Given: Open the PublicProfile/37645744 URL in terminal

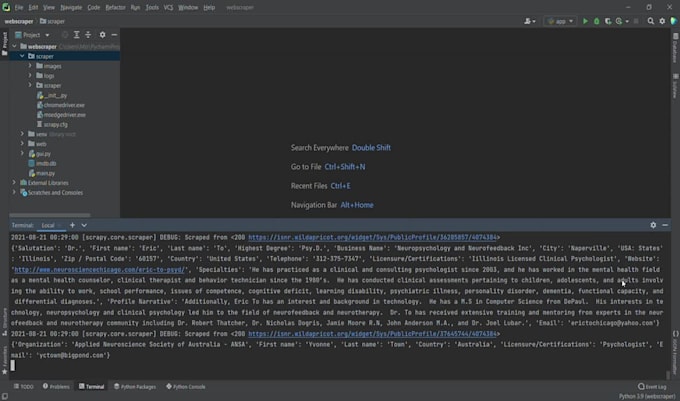Looking at the screenshot, I should [x=372, y=334].
